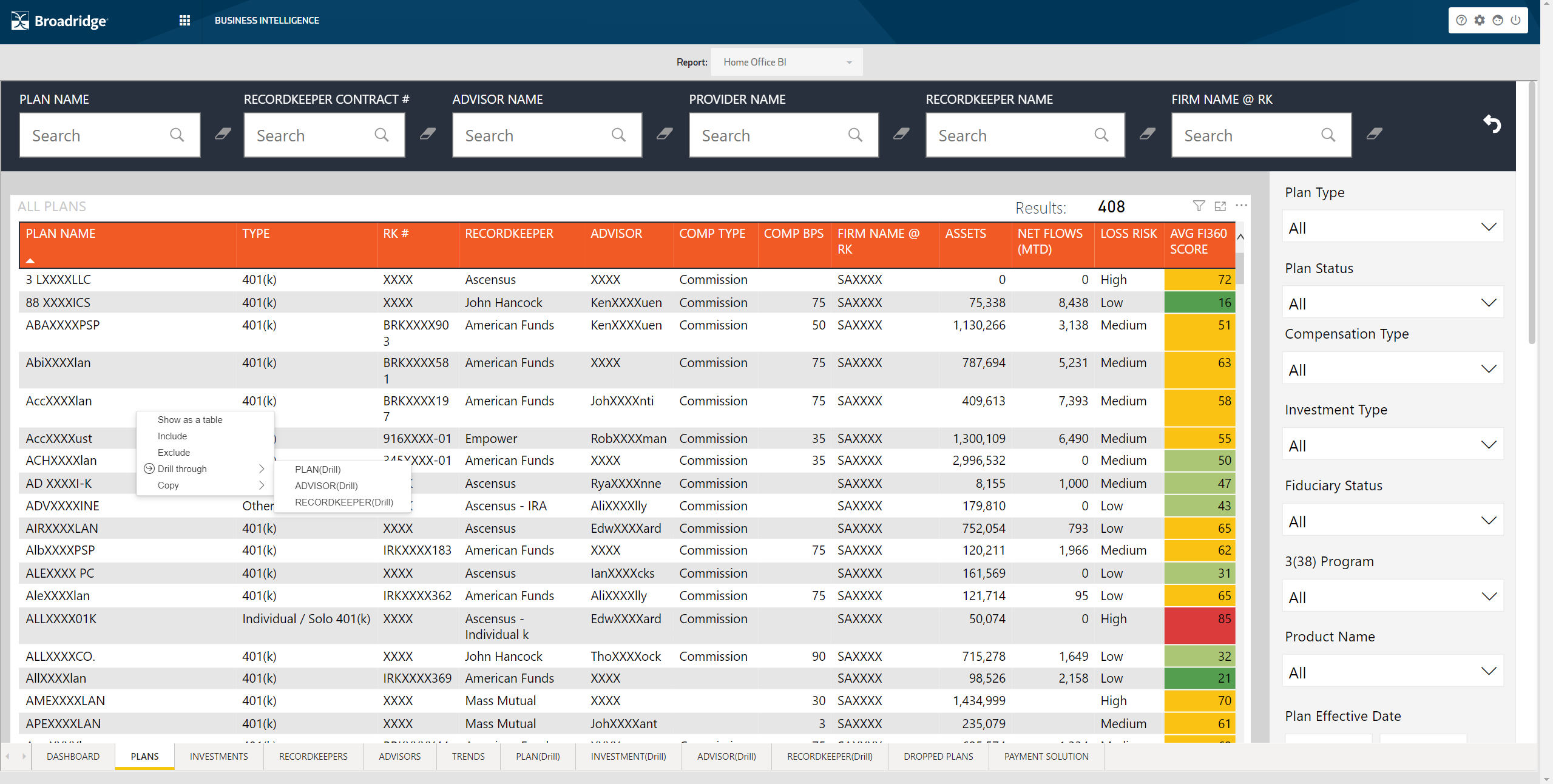Choose ADVISOR(Drill) from drill through submenu
The height and width of the screenshot is (784, 1553).
coord(327,486)
